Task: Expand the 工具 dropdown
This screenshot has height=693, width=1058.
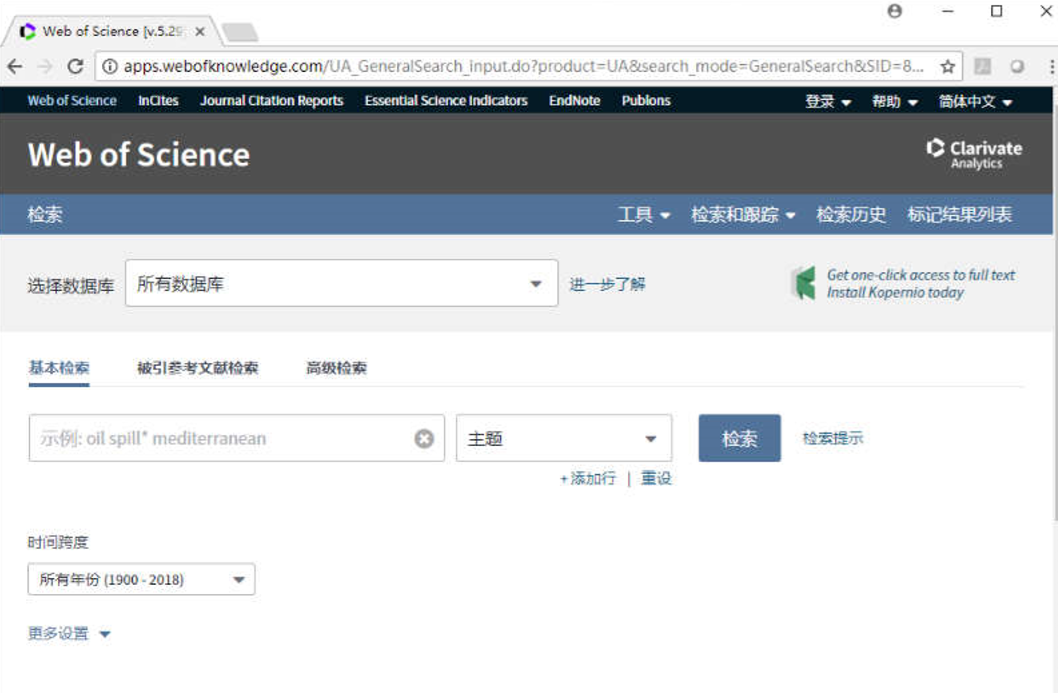Action: (x=644, y=215)
